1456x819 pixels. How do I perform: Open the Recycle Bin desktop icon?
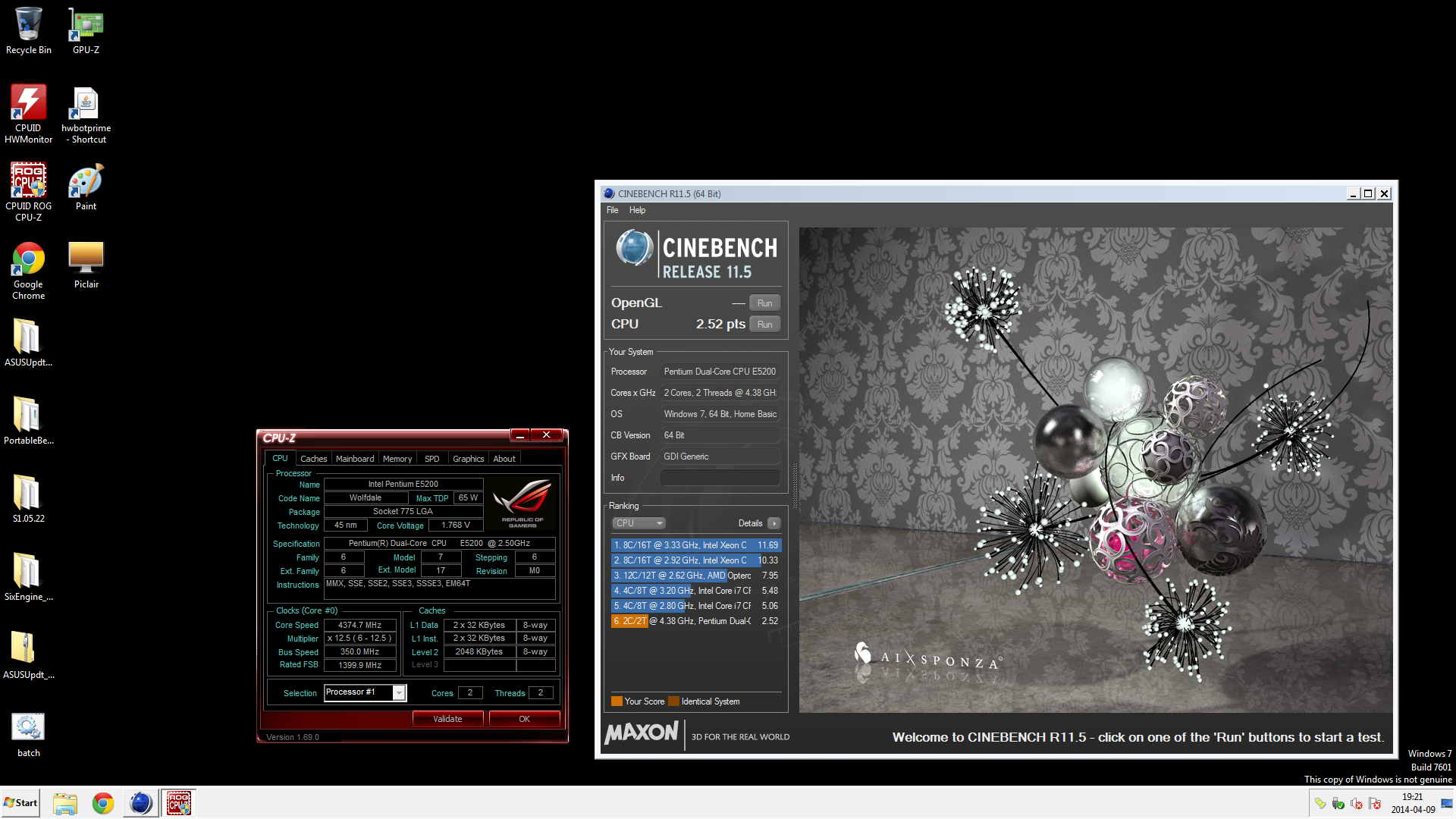[29, 31]
